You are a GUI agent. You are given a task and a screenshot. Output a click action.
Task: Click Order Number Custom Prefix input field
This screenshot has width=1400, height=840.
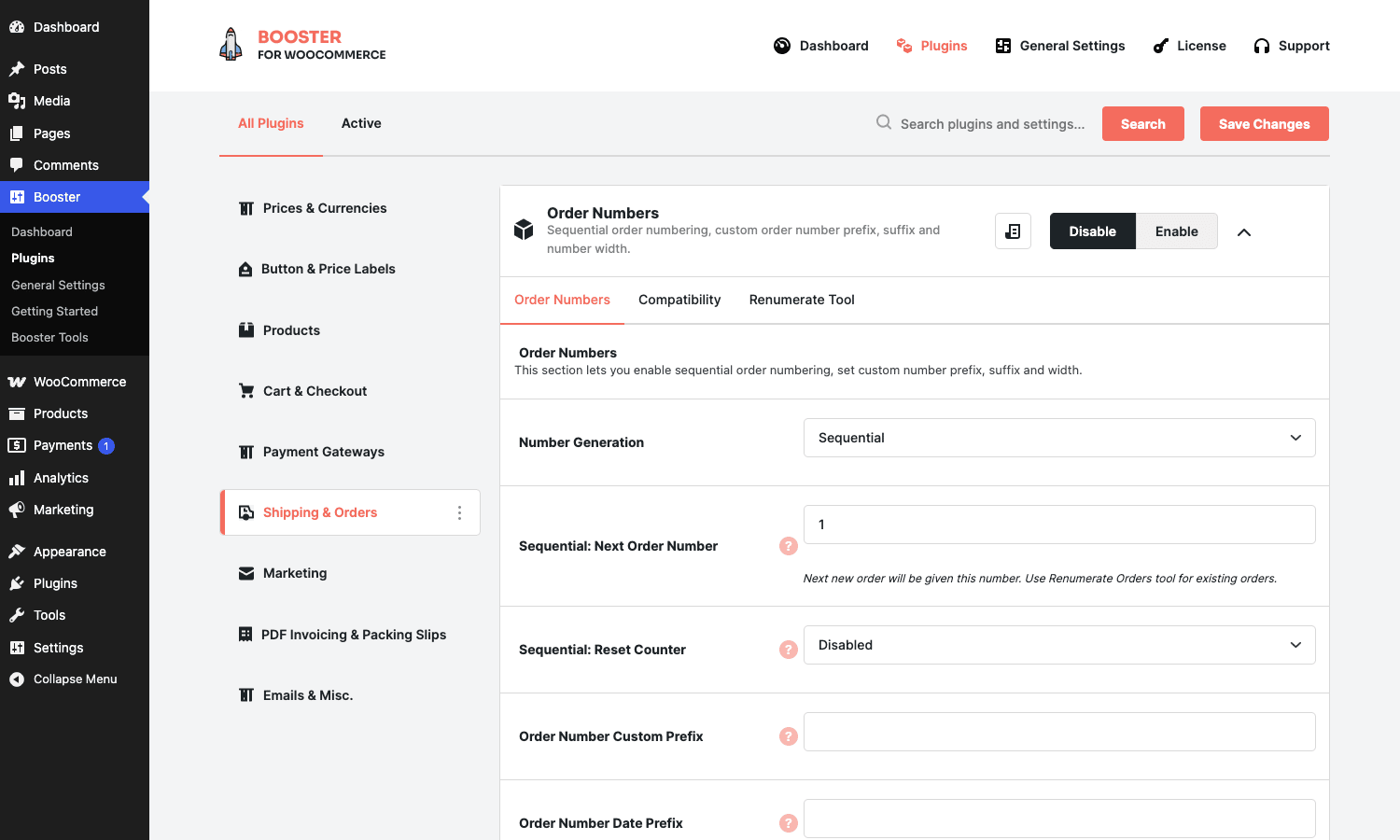[x=1059, y=732]
